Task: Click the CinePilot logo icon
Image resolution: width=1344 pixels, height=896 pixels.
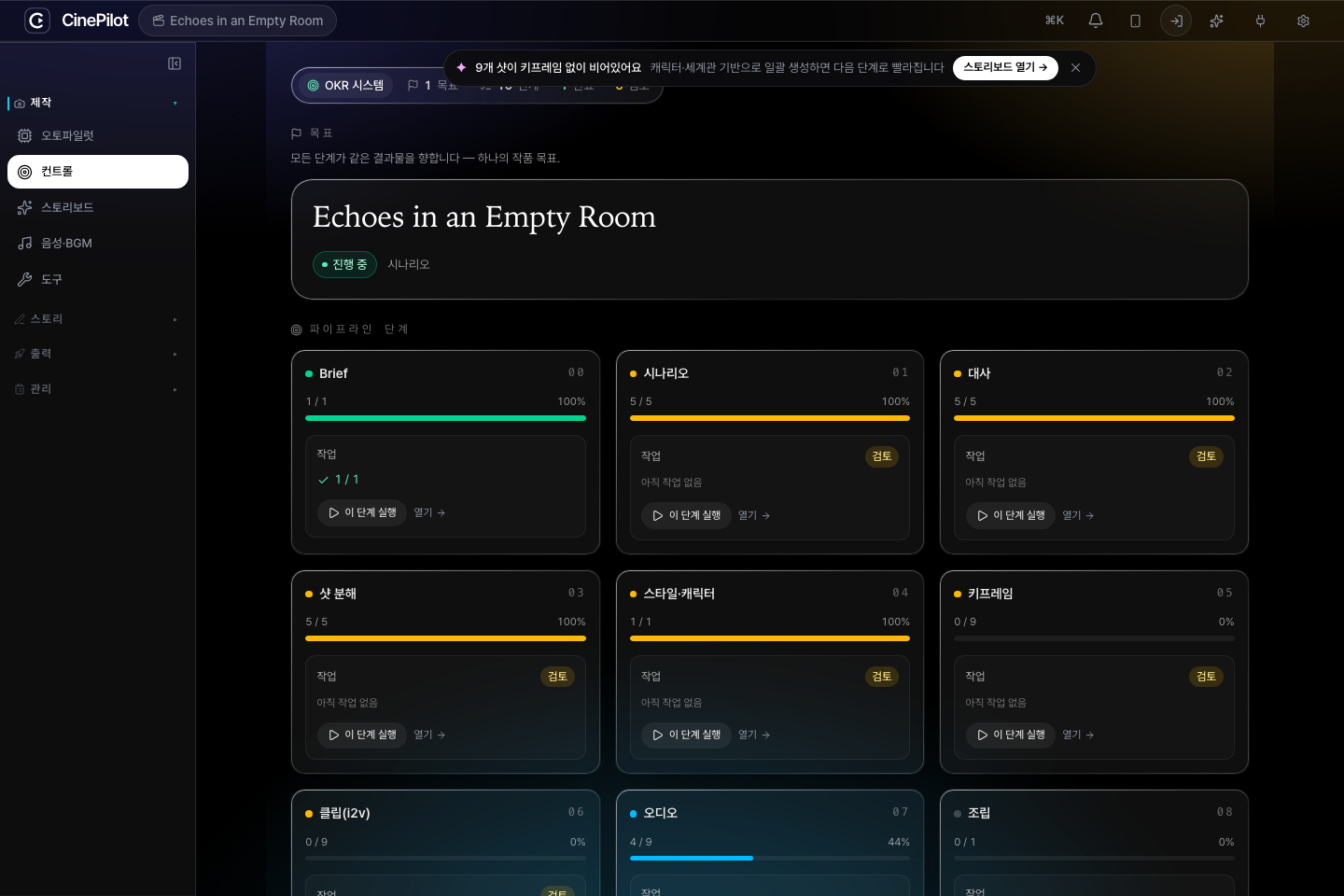Action: point(36,21)
